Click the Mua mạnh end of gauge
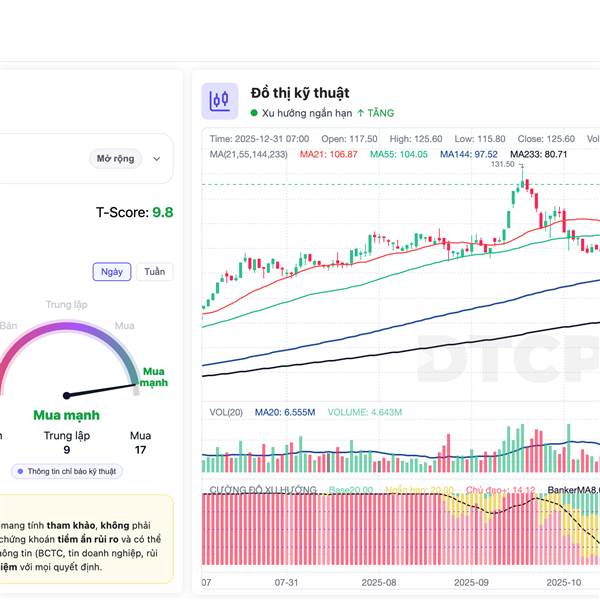Image resolution: width=600 pixels, height=600 pixels. pos(153,377)
